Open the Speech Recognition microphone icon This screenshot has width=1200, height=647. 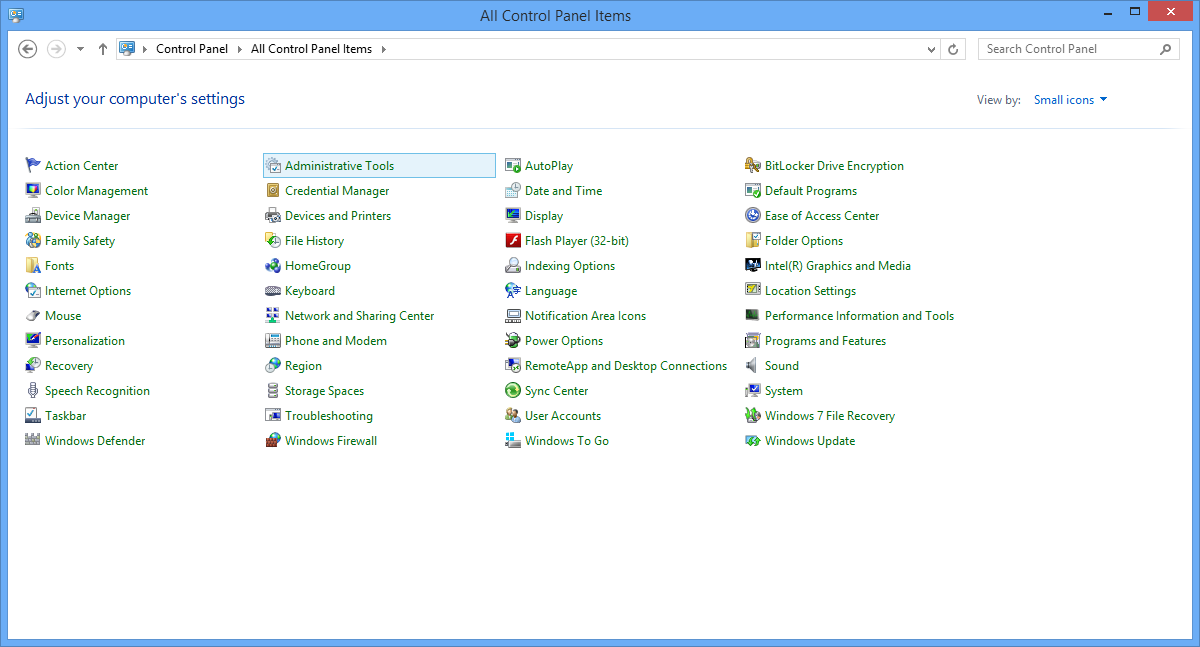coord(33,391)
